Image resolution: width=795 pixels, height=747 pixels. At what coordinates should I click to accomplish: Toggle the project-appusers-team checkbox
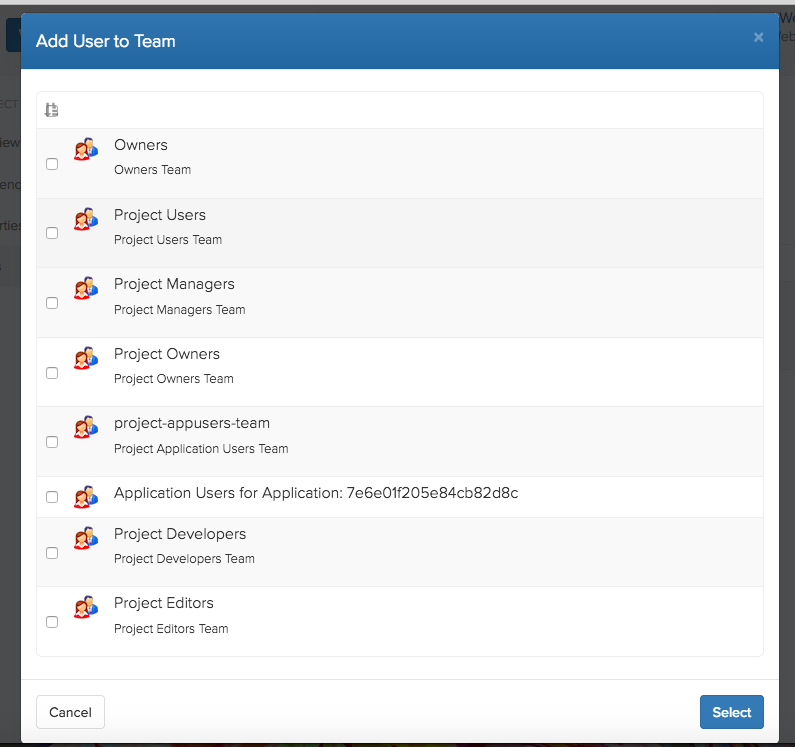[52, 442]
